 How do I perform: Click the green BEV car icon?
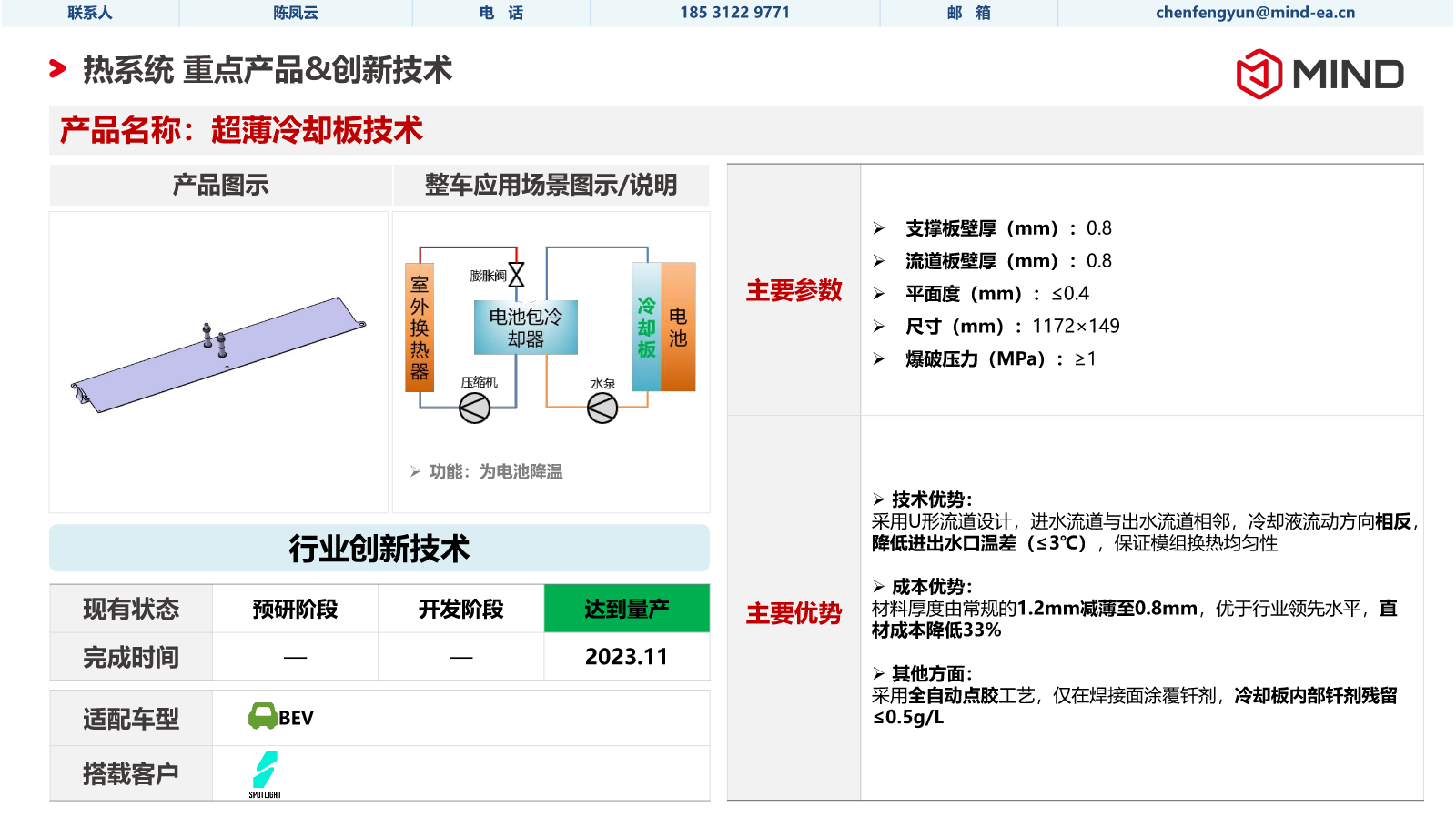pos(263,717)
